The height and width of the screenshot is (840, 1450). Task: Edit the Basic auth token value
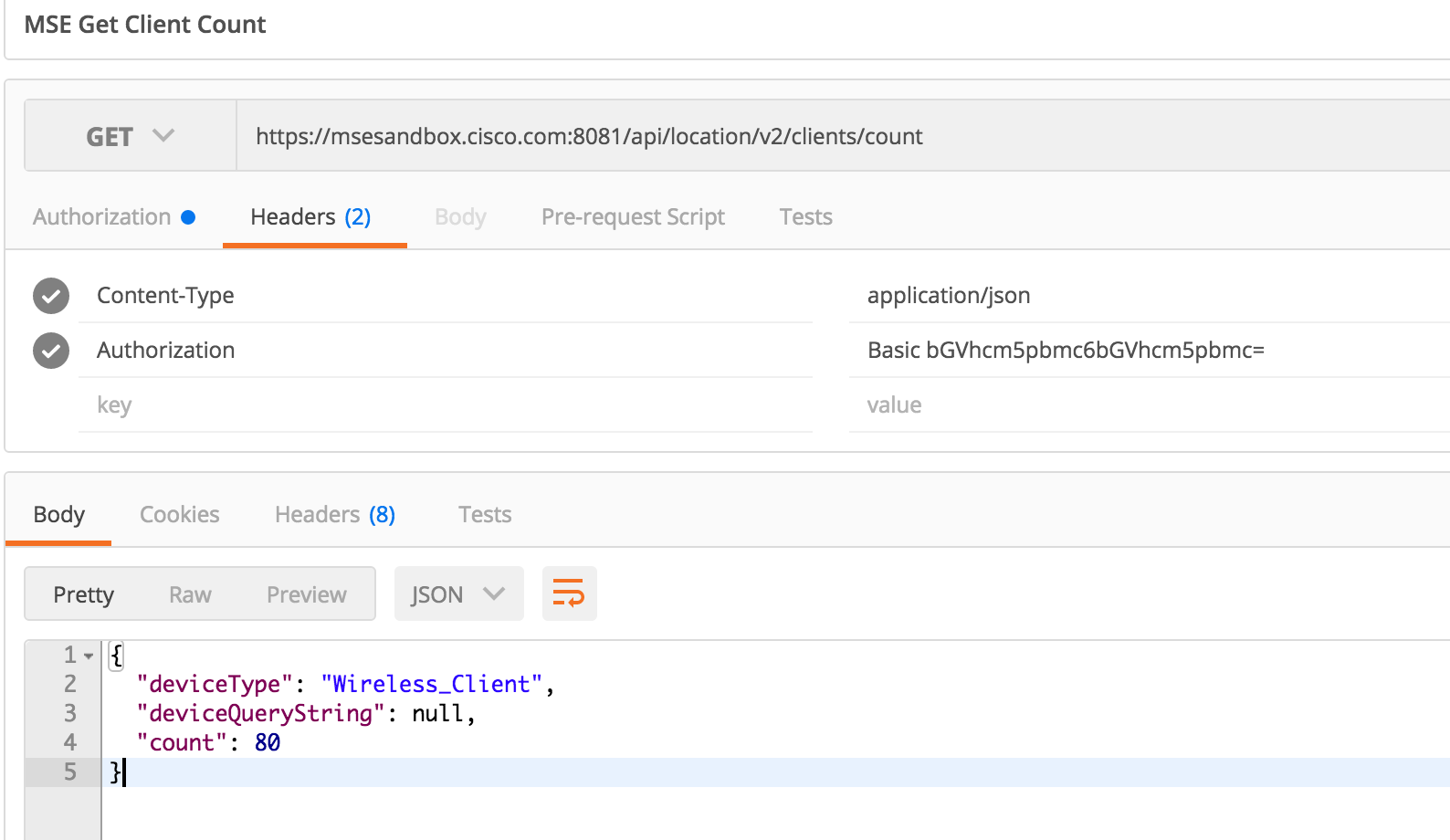(1150, 351)
